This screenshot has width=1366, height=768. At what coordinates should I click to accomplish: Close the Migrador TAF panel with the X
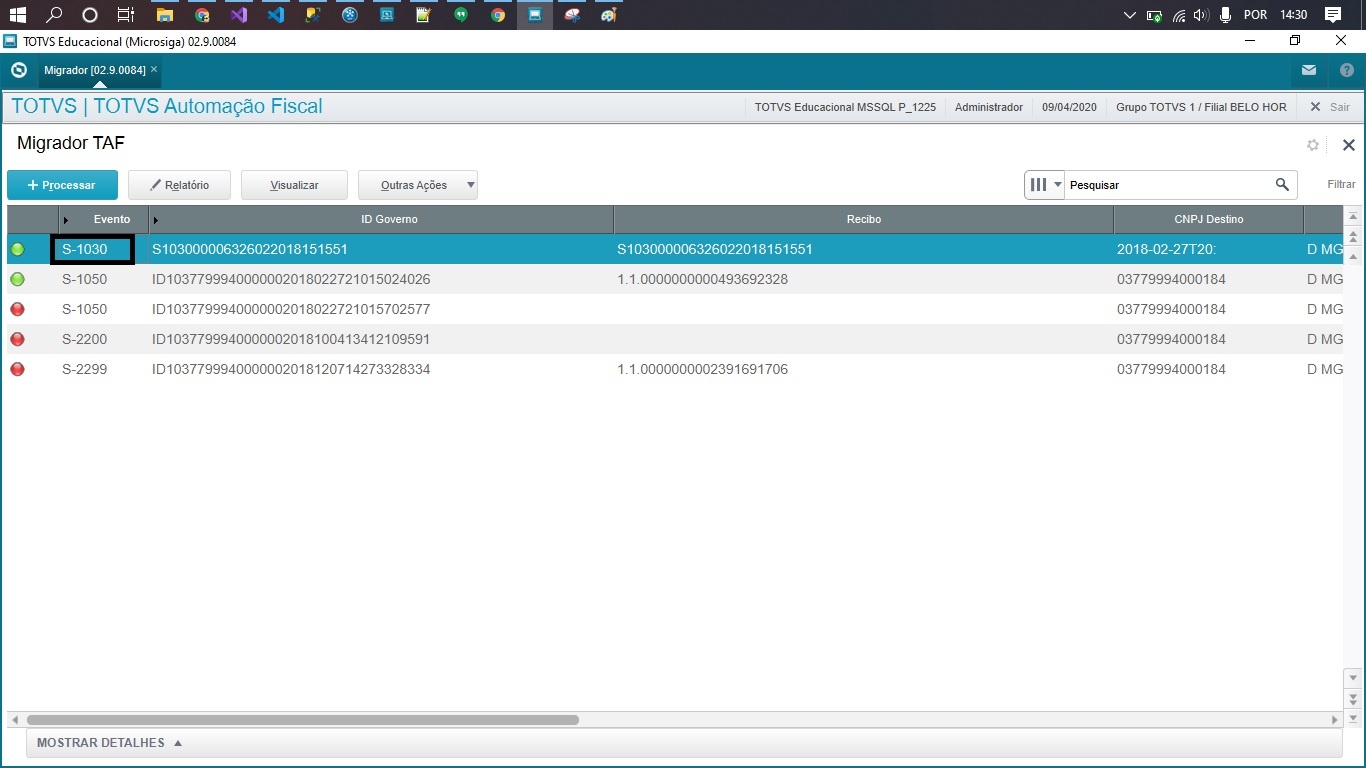pyautogui.click(x=1349, y=145)
